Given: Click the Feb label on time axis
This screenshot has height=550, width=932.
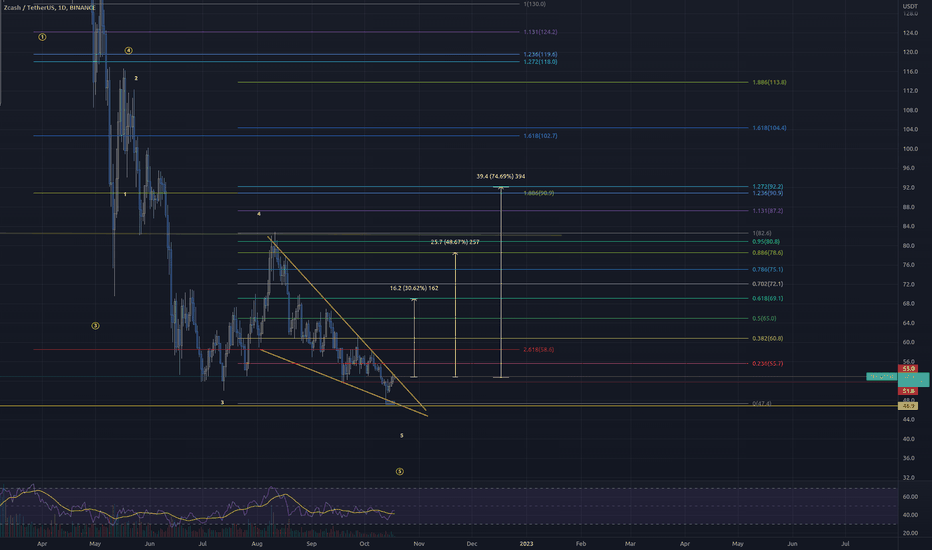Looking at the screenshot, I should click(581, 544).
